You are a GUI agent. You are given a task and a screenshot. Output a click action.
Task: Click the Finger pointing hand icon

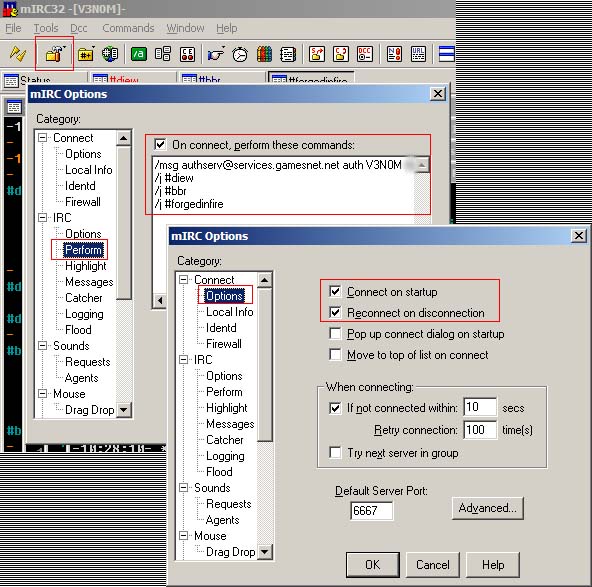tap(216, 54)
